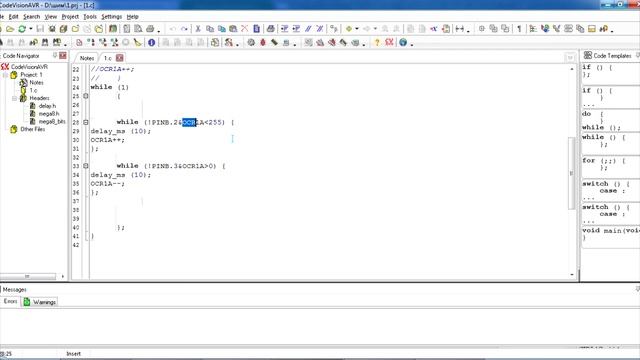Viewport: 640px width, 360px height.
Task: Select Other Files in project tree
Action: [x=33, y=129]
